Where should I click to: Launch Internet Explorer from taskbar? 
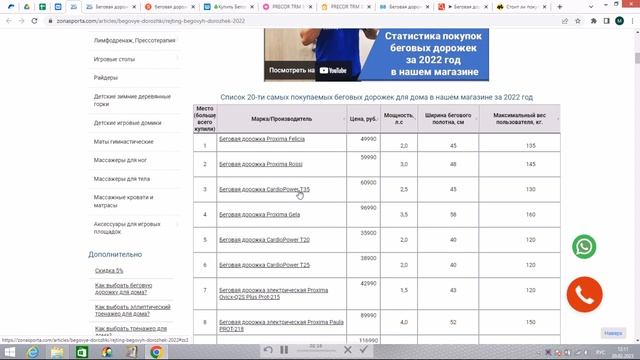33,352
